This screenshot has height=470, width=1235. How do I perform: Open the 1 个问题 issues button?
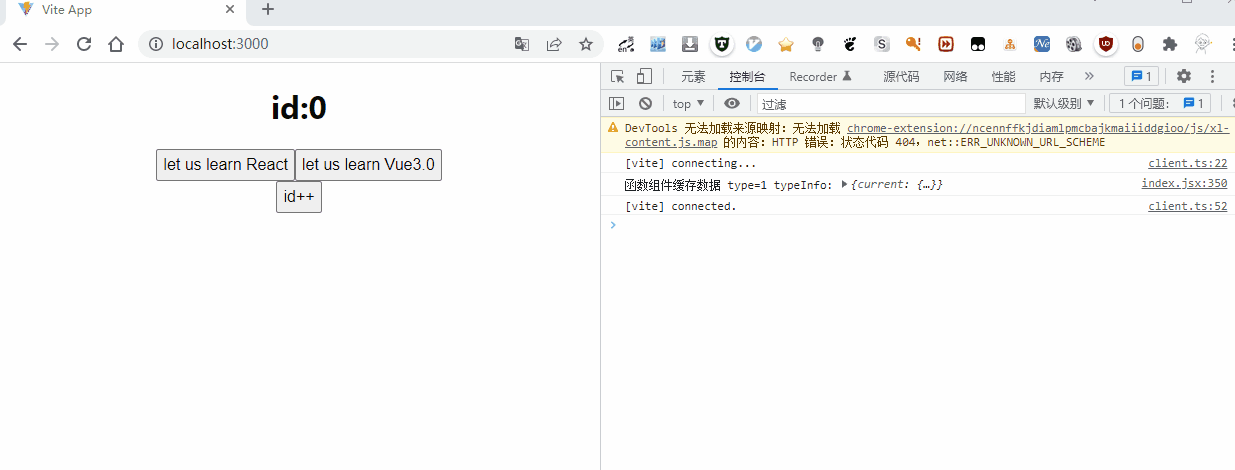[1159, 103]
